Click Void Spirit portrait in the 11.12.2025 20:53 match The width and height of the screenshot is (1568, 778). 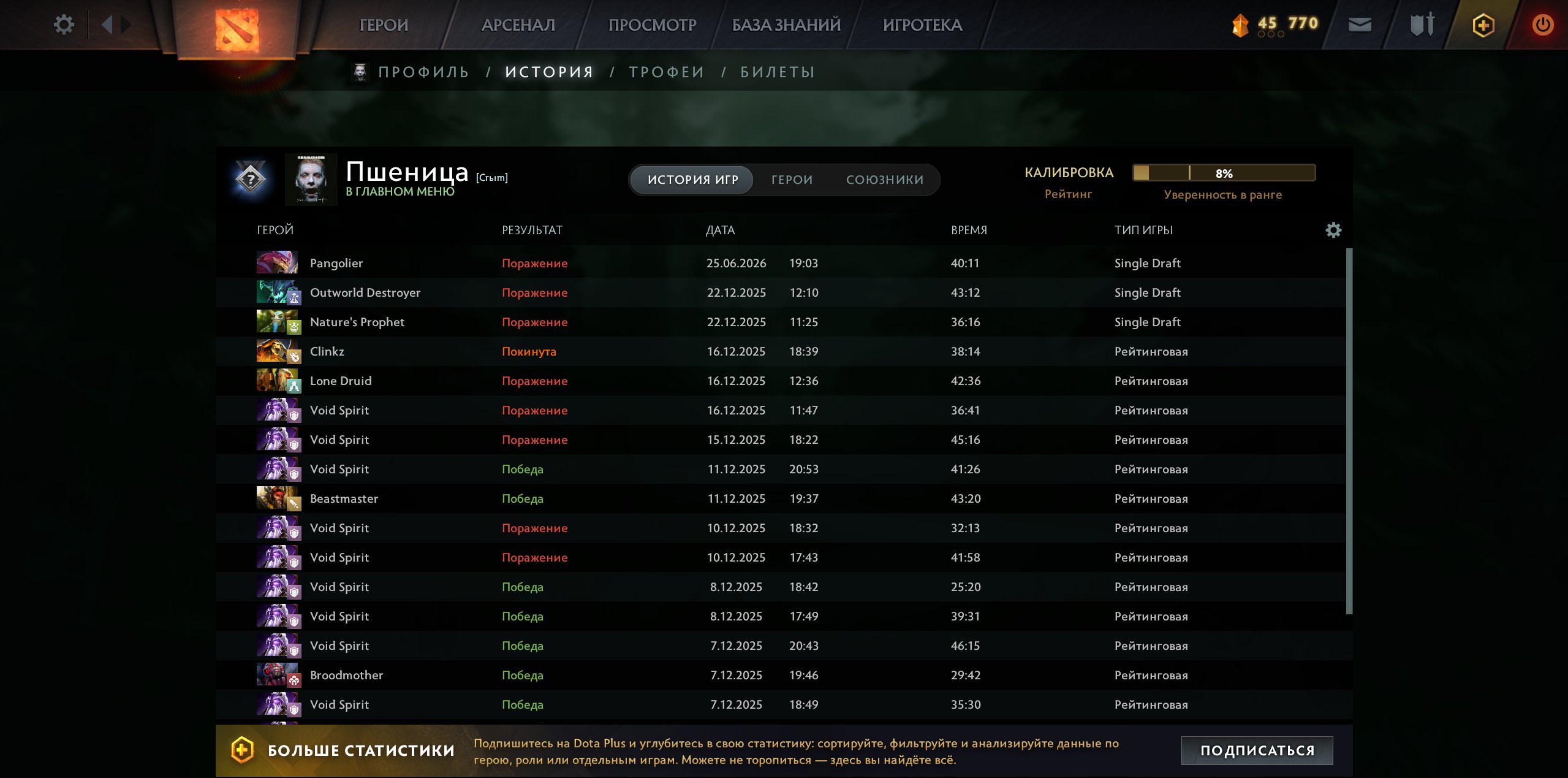pos(277,468)
